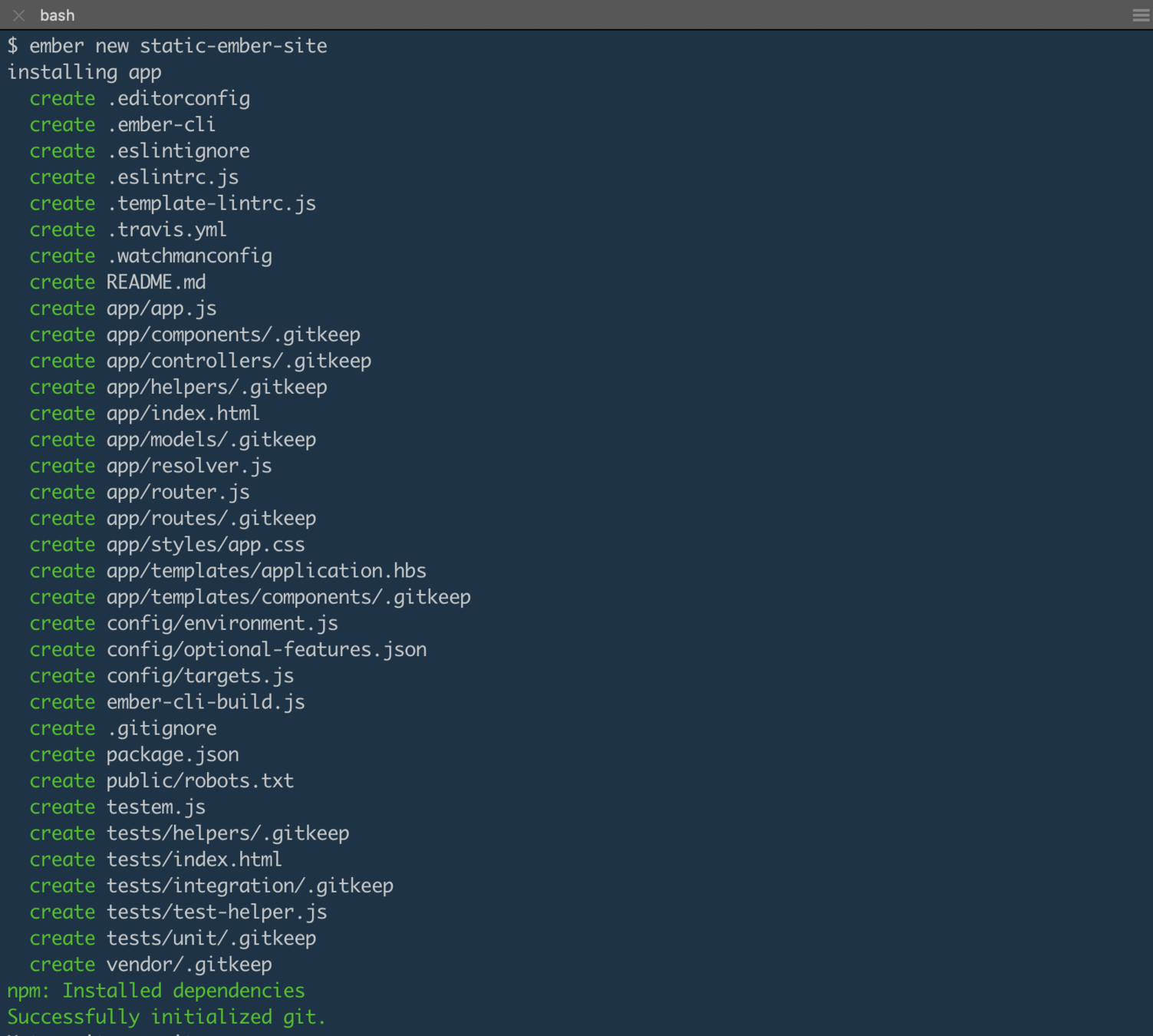
Task: Click the '.gitignore' filename
Action: 162,728
